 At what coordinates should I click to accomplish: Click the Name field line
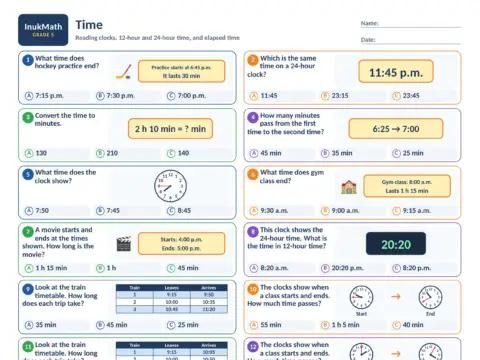tap(420, 25)
